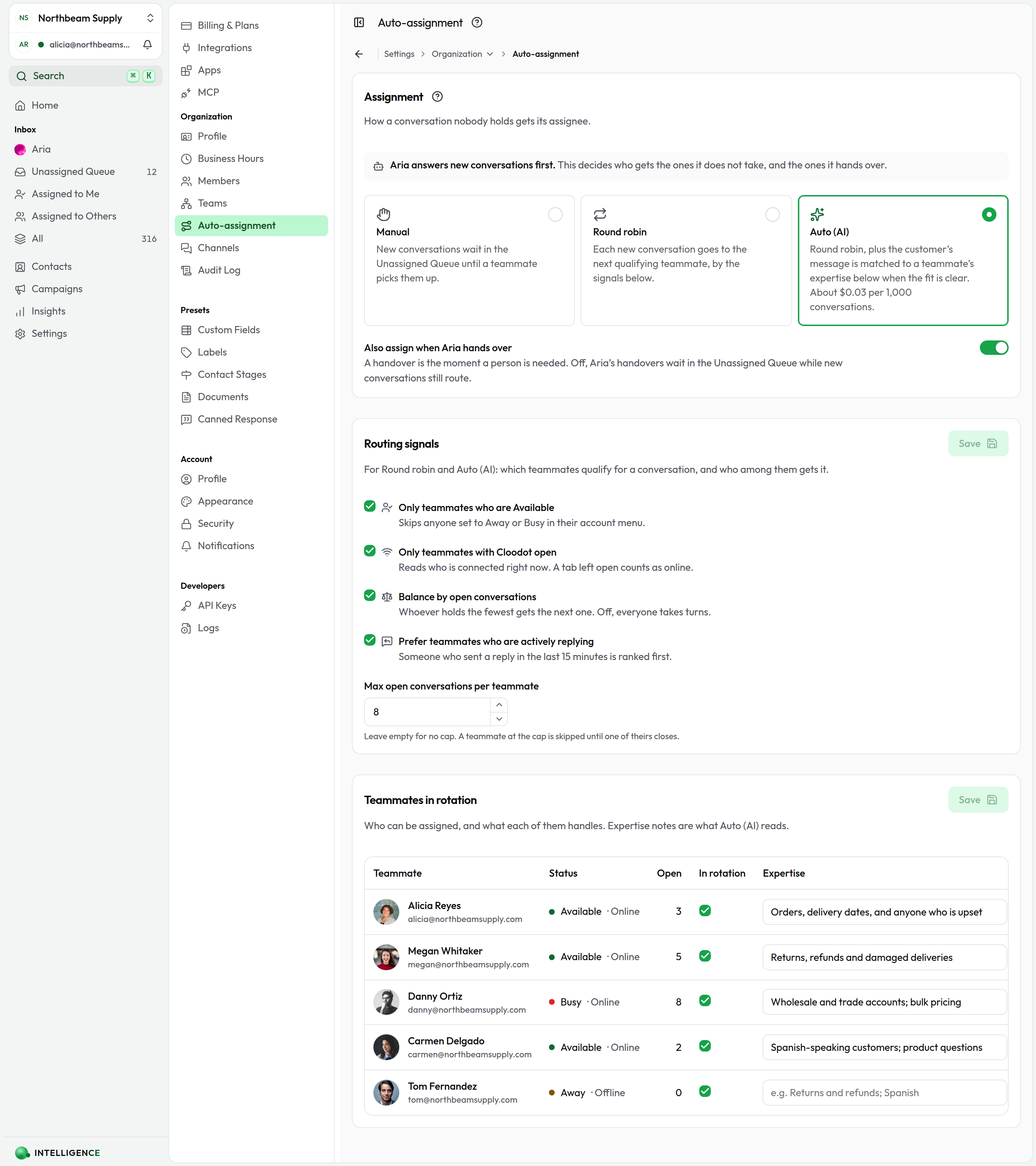
Task: Open Canned Response presets
Action: (251, 419)
